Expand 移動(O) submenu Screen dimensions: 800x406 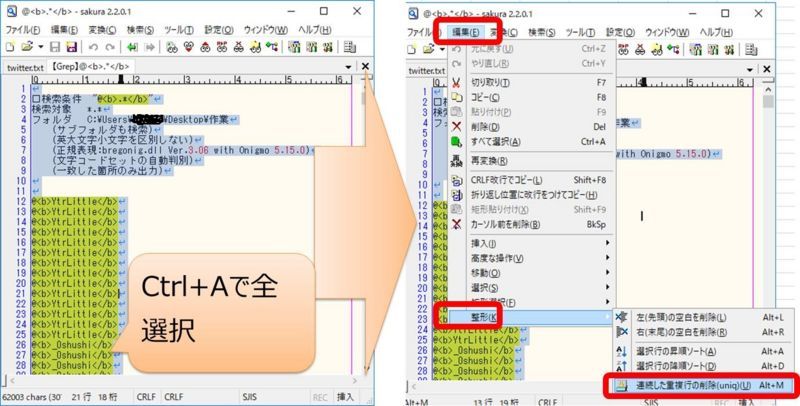pos(532,273)
